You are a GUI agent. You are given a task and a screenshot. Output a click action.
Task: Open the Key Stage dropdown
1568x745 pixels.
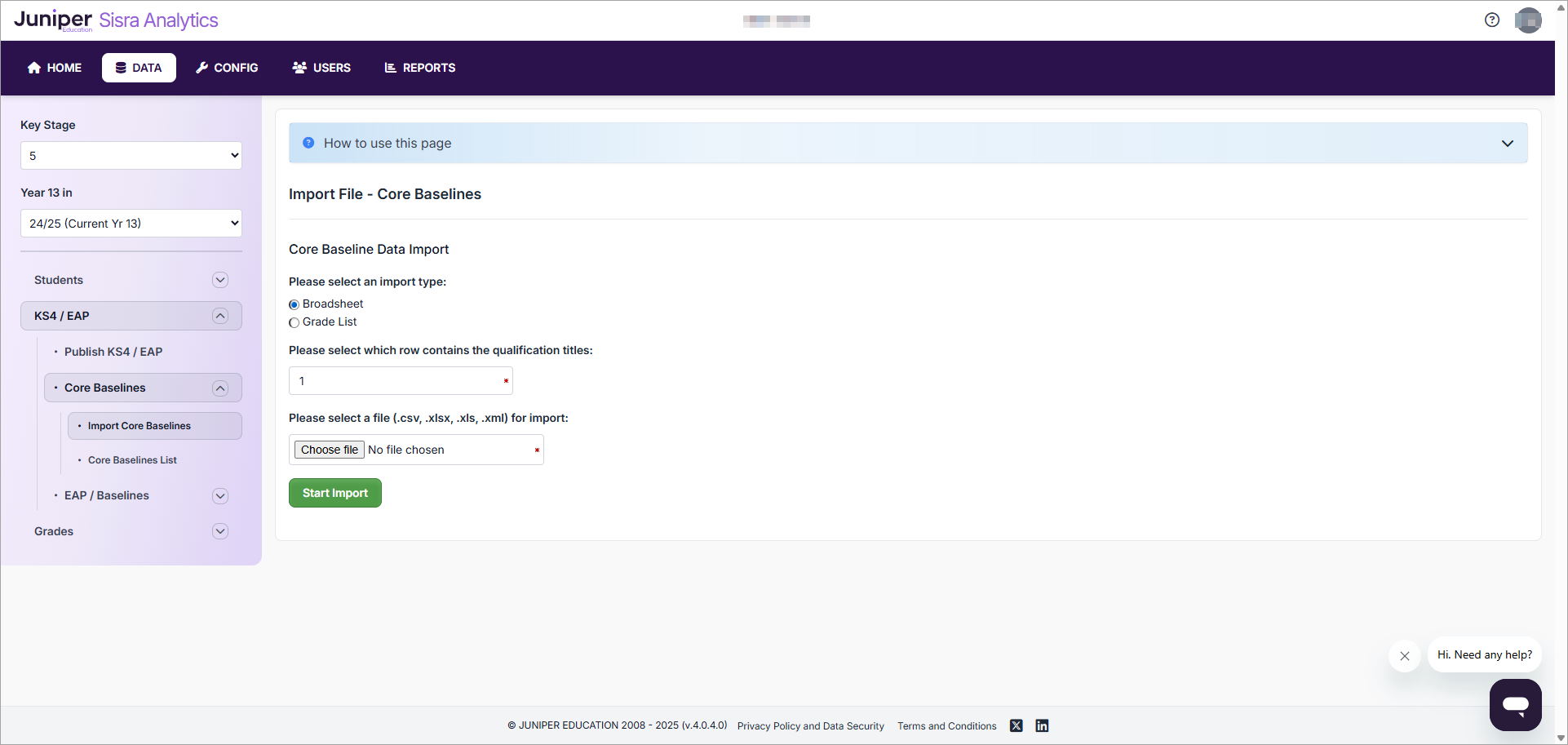tap(131, 156)
